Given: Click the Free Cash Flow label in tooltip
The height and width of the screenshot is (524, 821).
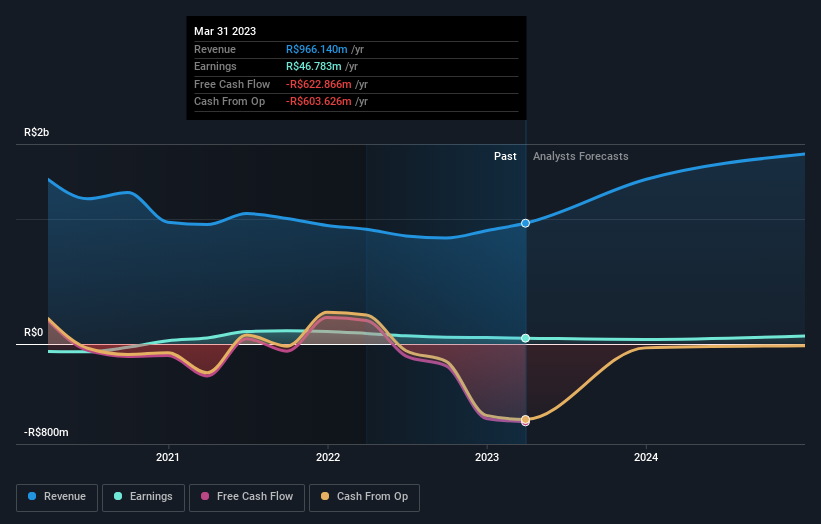Looking at the screenshot, I should coord(232,84).
